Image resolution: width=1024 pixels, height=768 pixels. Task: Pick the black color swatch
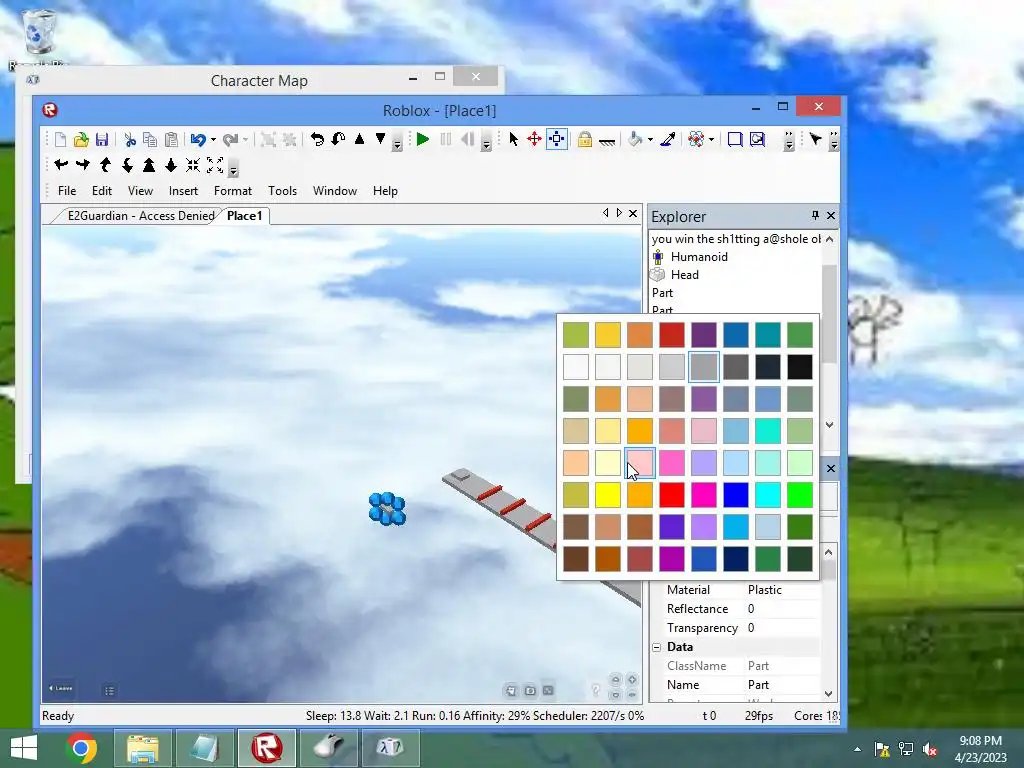tap(799, 367)
